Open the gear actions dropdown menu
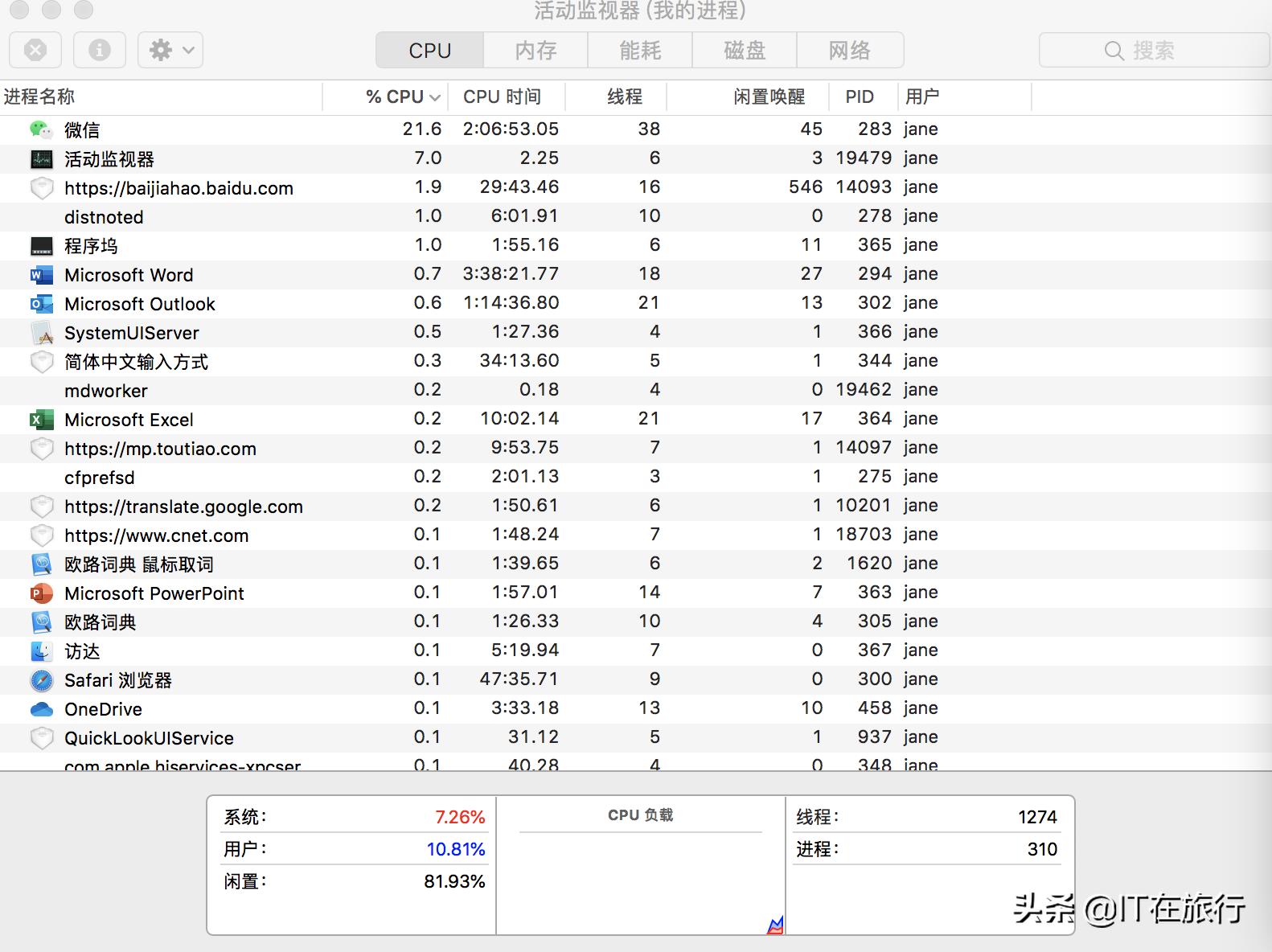Viewport: 1272px width, 952px height. (170, 50)
